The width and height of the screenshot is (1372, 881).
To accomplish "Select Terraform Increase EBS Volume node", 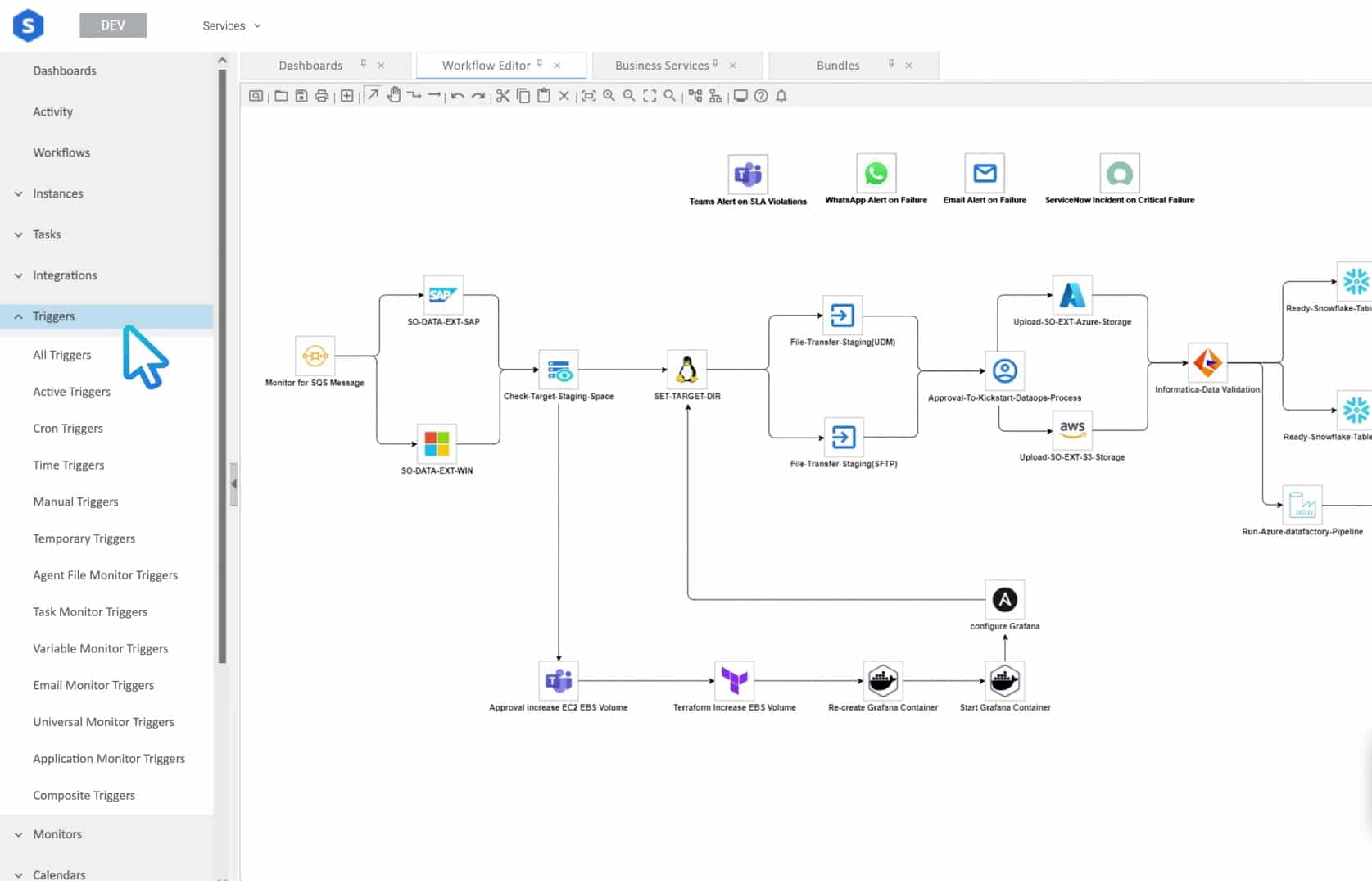I will point(734,680).
